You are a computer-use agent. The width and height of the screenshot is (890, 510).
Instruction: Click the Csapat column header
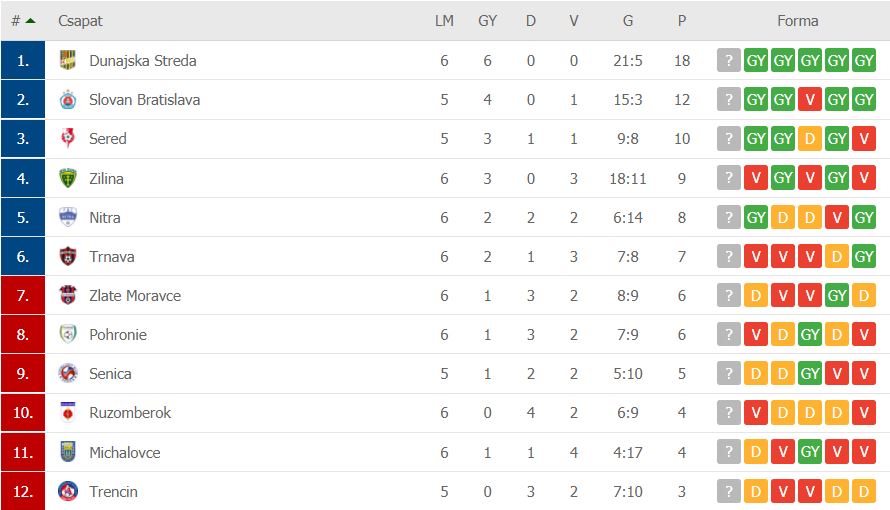coord(80,21)
